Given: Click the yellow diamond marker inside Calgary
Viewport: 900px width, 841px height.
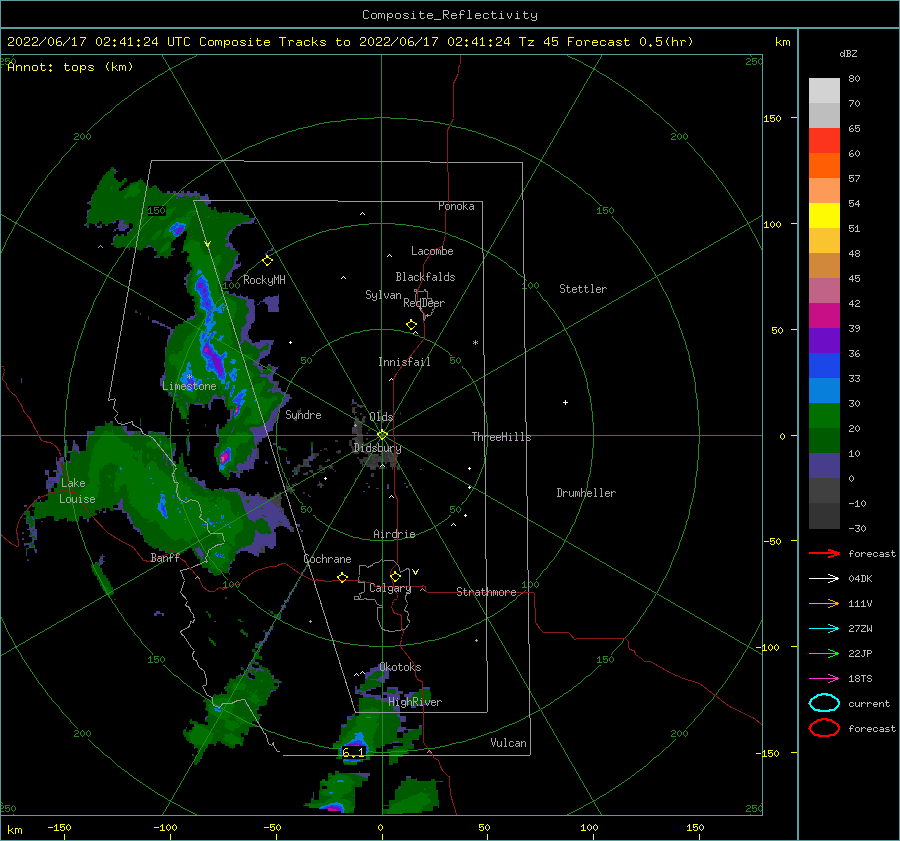Looking at the screenshot, I should tap(395, 576).
